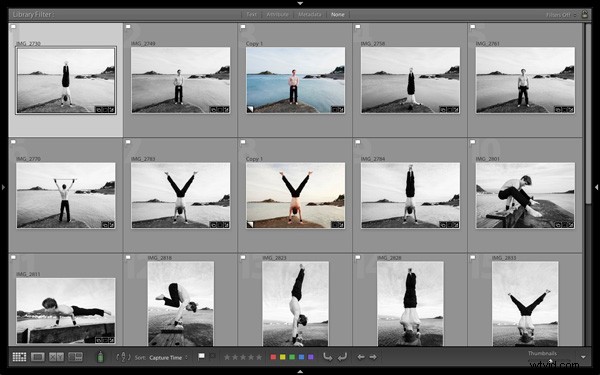Viewport: 600px width, 375px height.
Task: Select the color Copy 1 standing thumbnail
Action: [x=295, y=80]
